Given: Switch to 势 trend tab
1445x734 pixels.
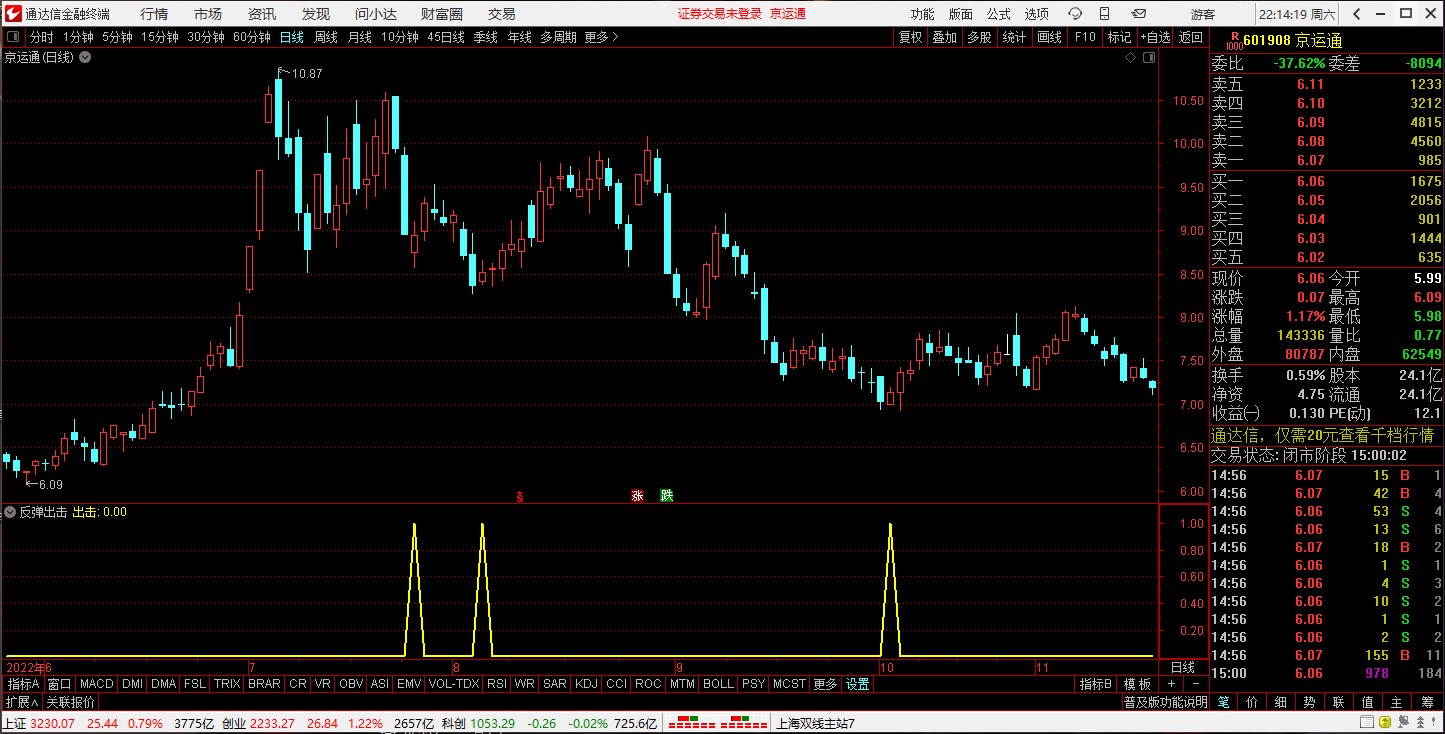Looking at the screenshot, I should pyautogui.click(x=1310, y=703).
